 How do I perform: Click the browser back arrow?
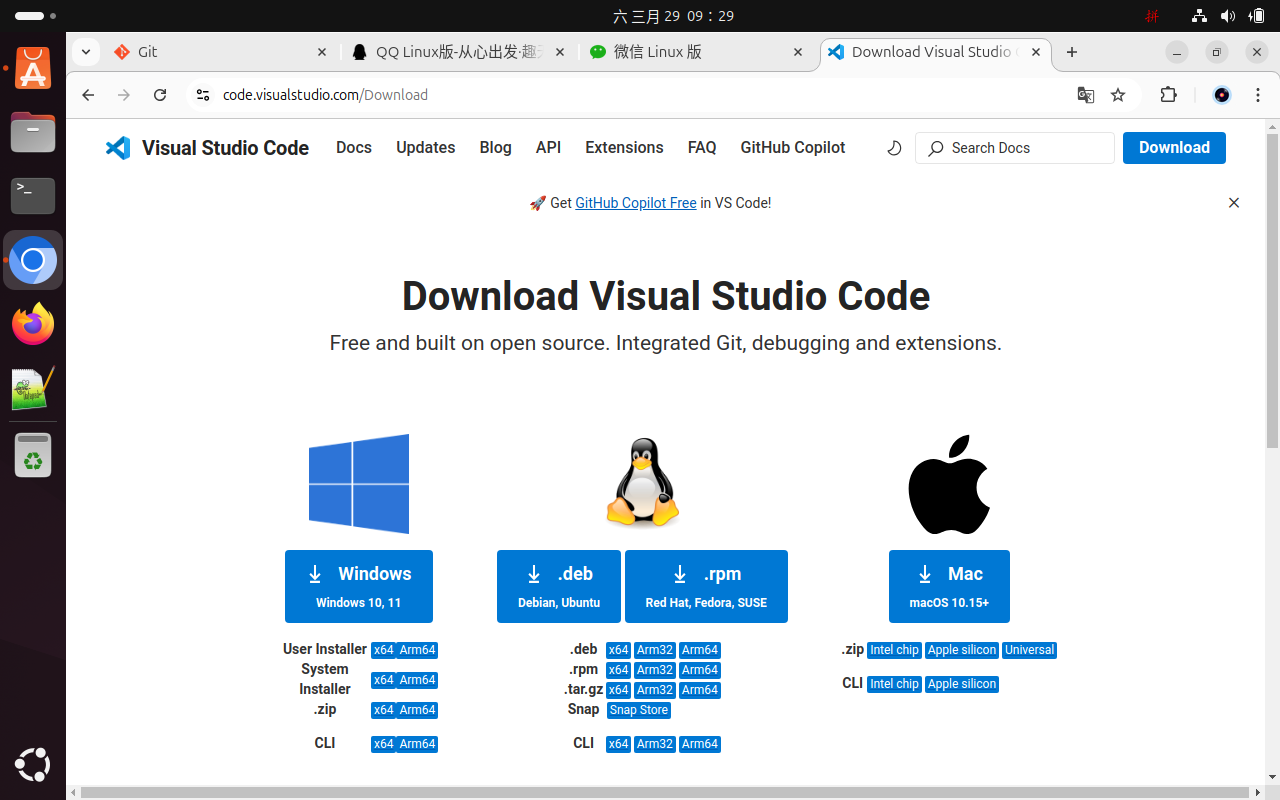tap(88, 95)
